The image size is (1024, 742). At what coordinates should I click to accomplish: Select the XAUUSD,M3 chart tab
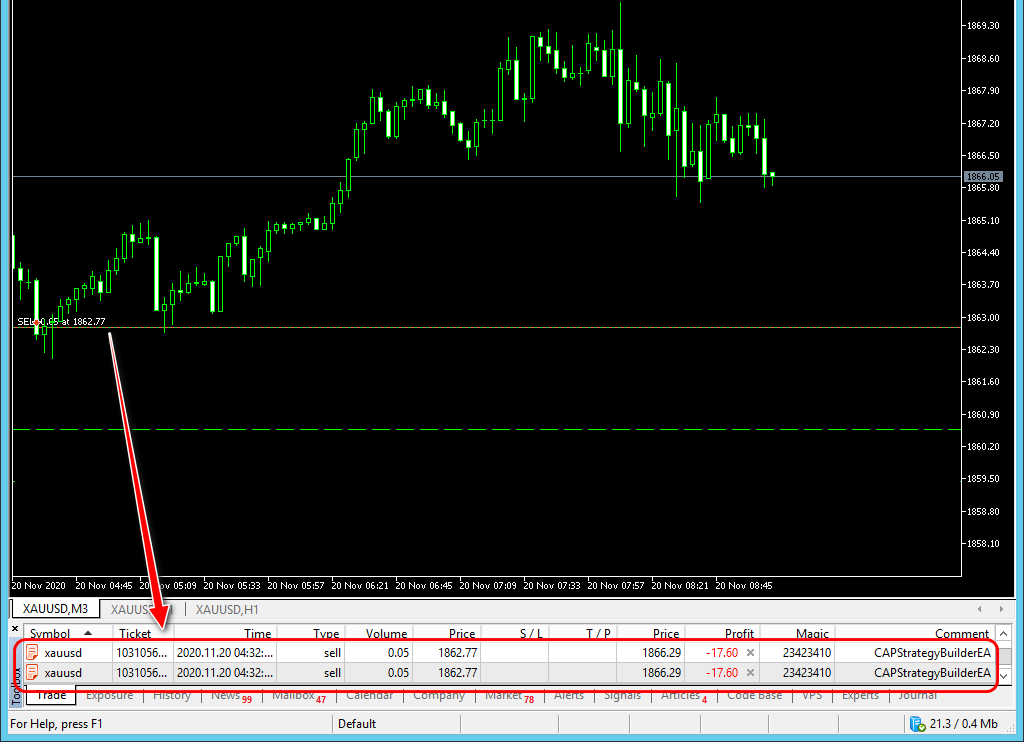(55, 609)
